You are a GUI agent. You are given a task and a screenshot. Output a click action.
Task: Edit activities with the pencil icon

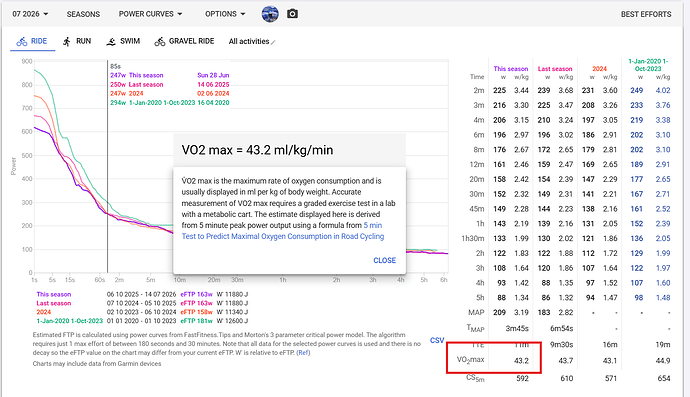coord(273,42)
